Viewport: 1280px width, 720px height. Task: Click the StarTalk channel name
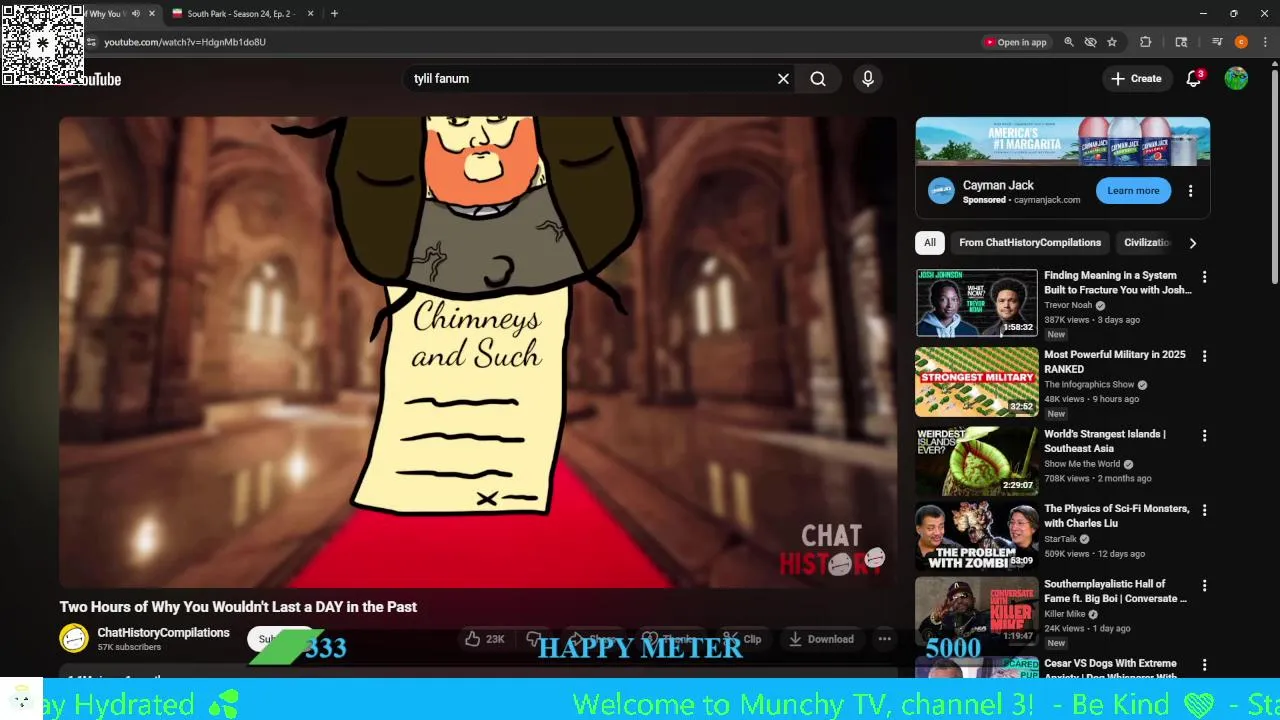point(1061,540)
